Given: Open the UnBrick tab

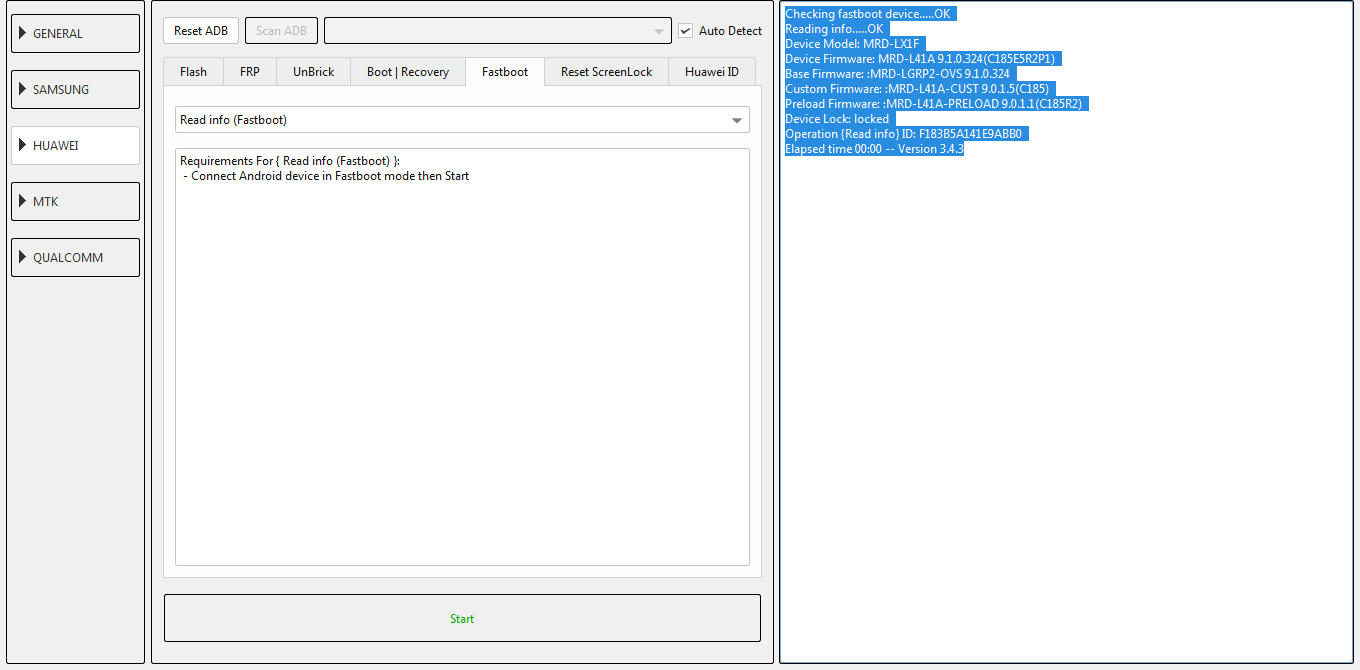Looking at the screenshot, I should point(313,72).
